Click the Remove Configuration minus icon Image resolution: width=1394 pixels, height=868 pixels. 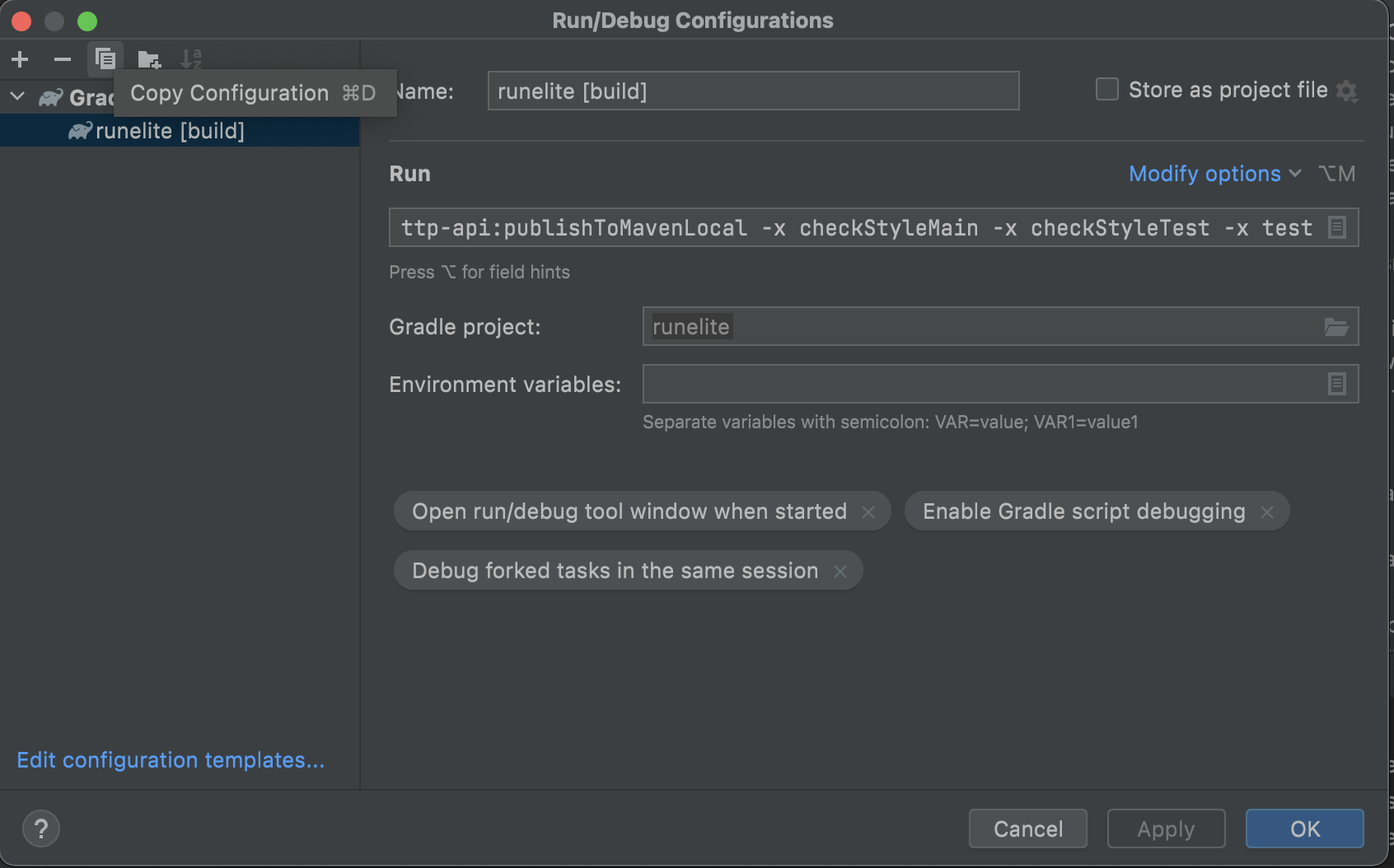click(x=63, y=59)
